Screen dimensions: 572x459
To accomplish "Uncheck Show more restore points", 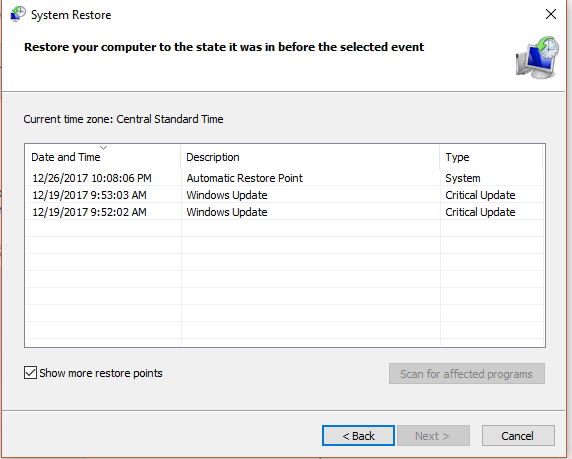I will pos(30,373).
